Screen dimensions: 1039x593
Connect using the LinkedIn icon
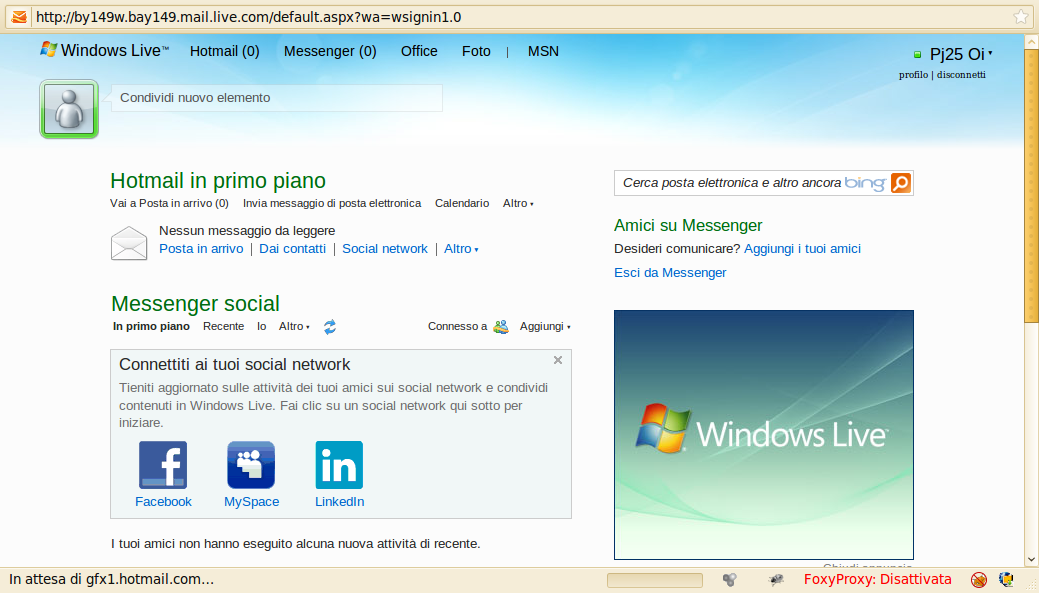339,465
